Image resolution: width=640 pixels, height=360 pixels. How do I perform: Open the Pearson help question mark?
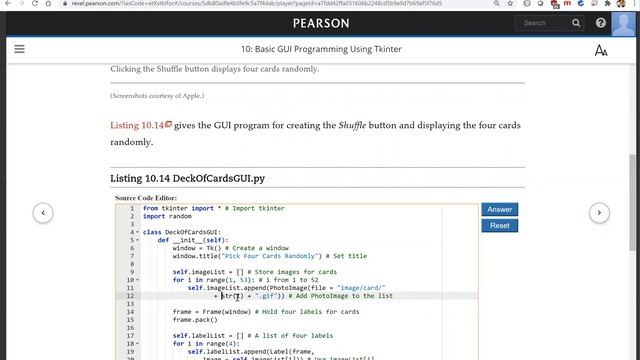click(x=600, y=23)
